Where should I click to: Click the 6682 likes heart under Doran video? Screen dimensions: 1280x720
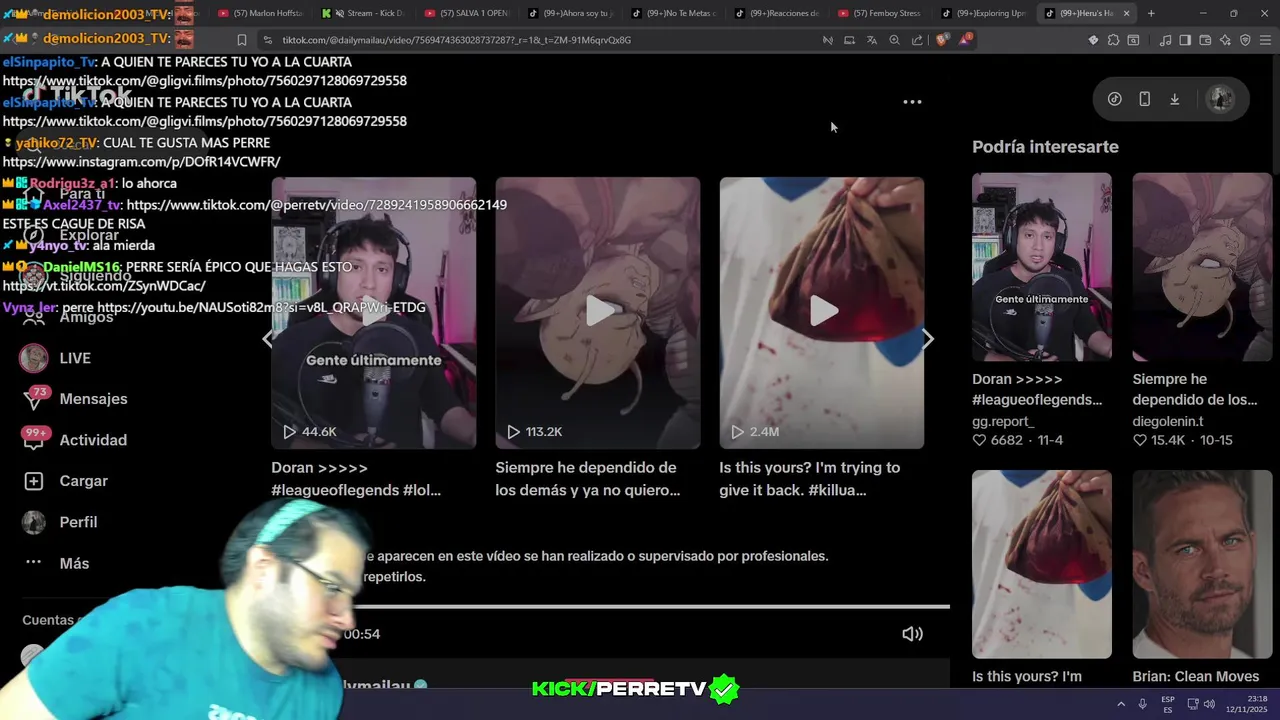pos(980,440)
